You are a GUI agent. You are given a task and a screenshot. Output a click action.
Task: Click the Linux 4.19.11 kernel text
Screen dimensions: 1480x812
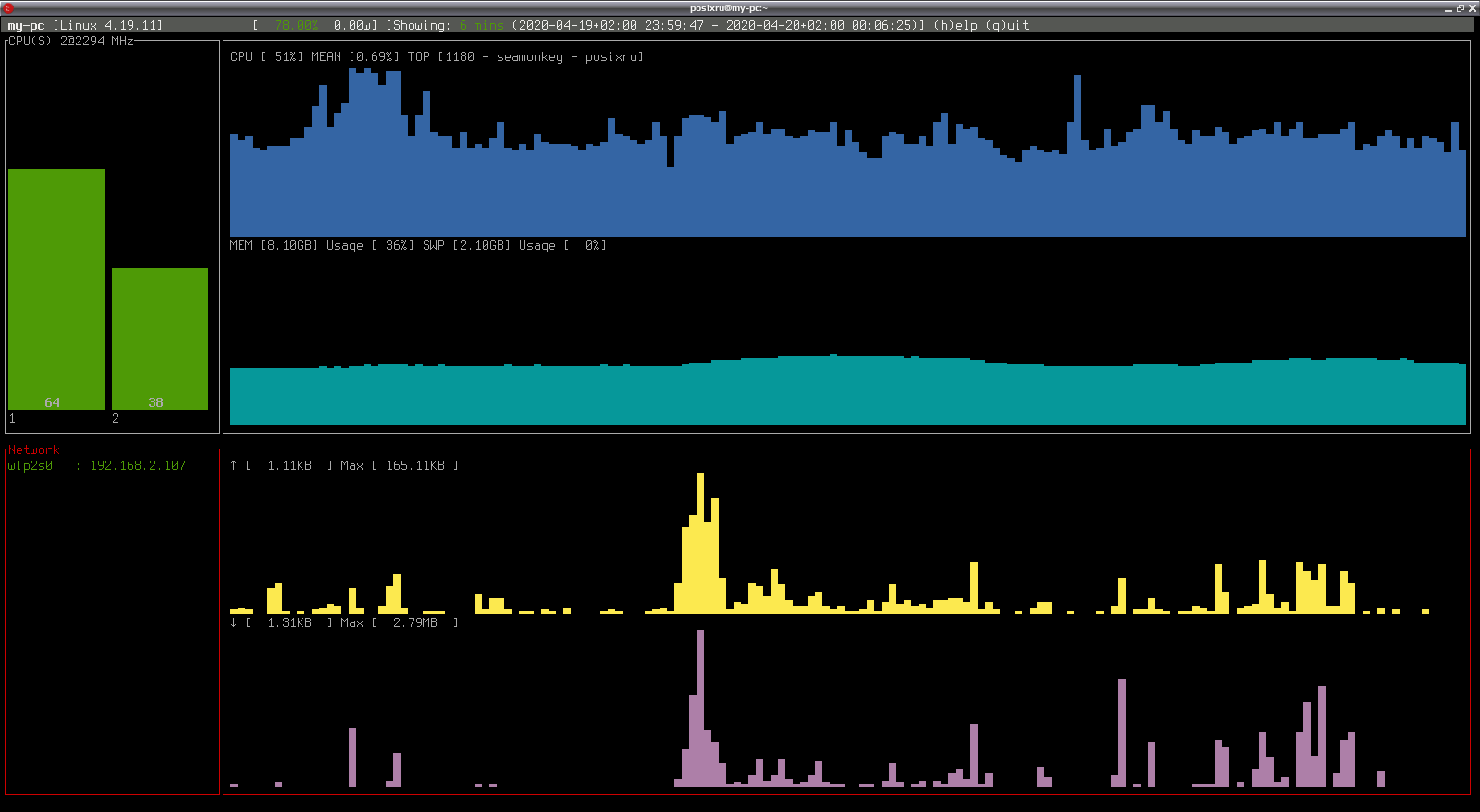(107, 25)
